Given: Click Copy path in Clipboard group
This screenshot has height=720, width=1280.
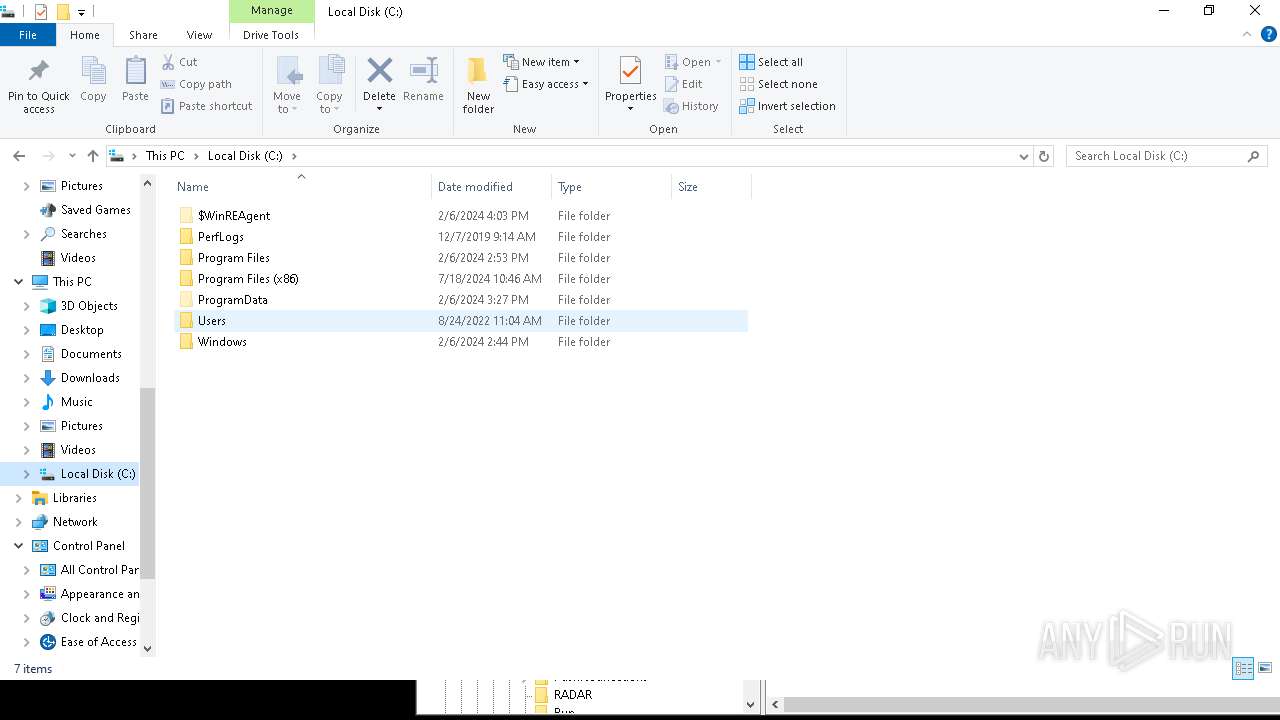Looking at the screenshot, I should click(197, 84).
